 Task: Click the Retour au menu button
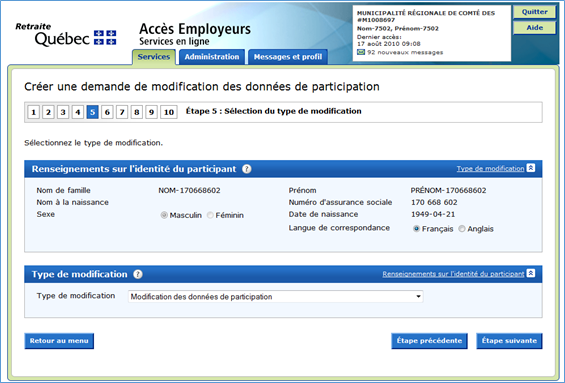point(59,341)
